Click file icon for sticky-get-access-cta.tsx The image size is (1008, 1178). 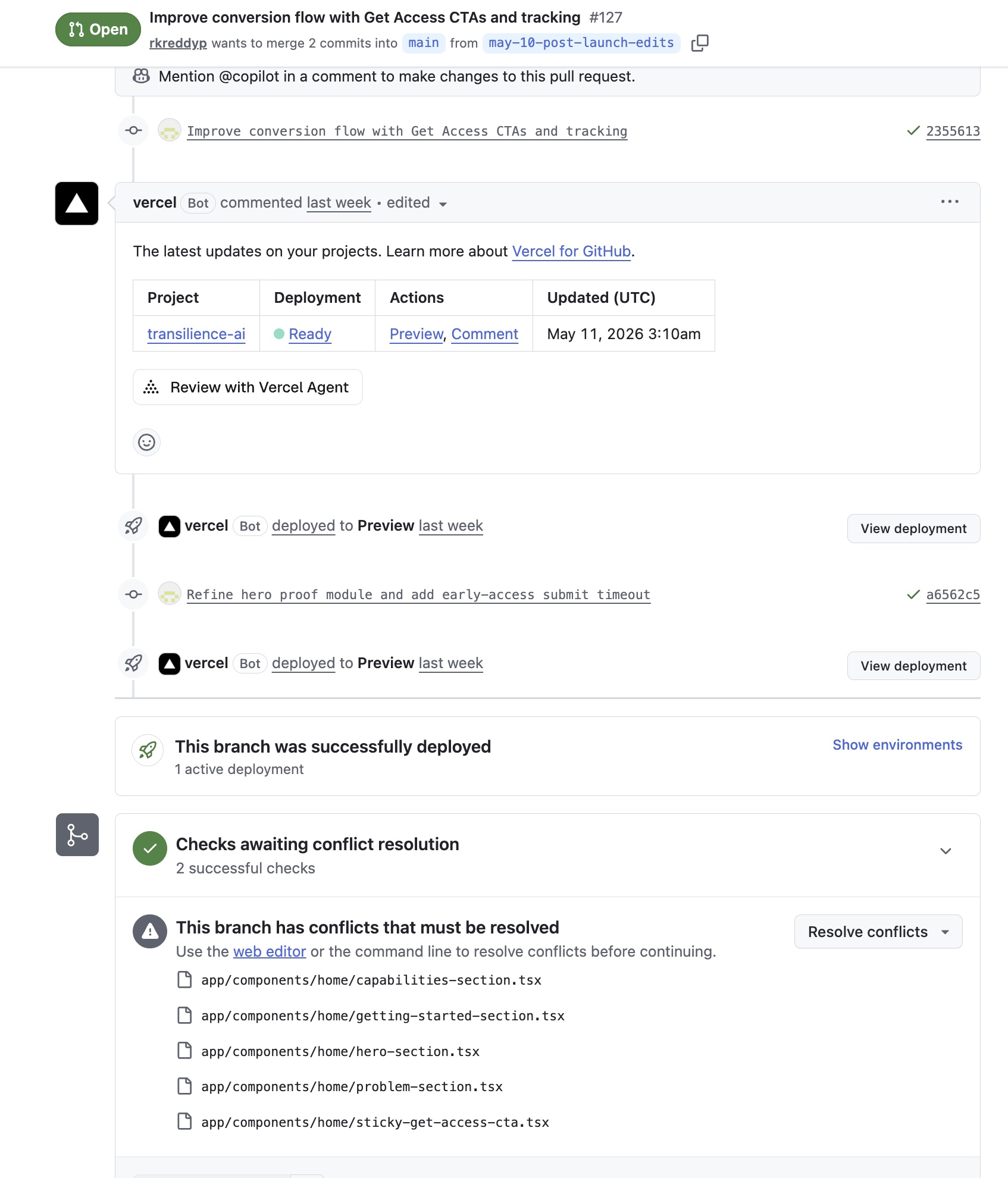tap(185, 1121)
